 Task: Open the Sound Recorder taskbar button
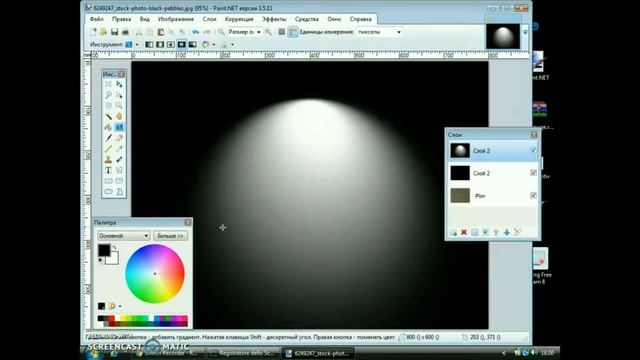167,353
